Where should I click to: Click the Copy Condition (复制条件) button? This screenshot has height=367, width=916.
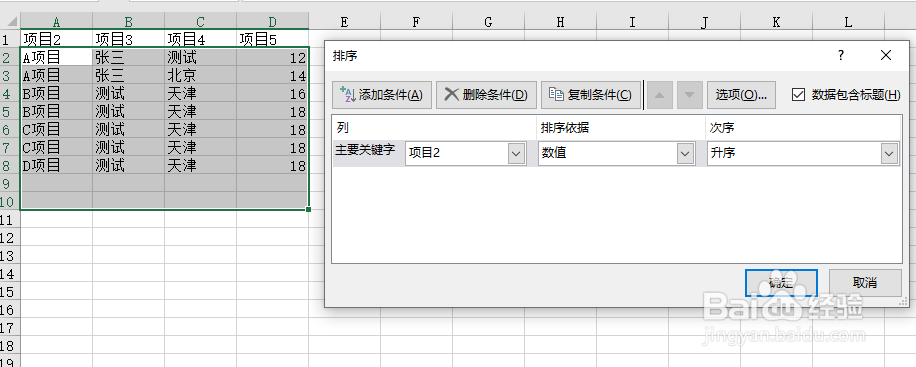(591, 95)
